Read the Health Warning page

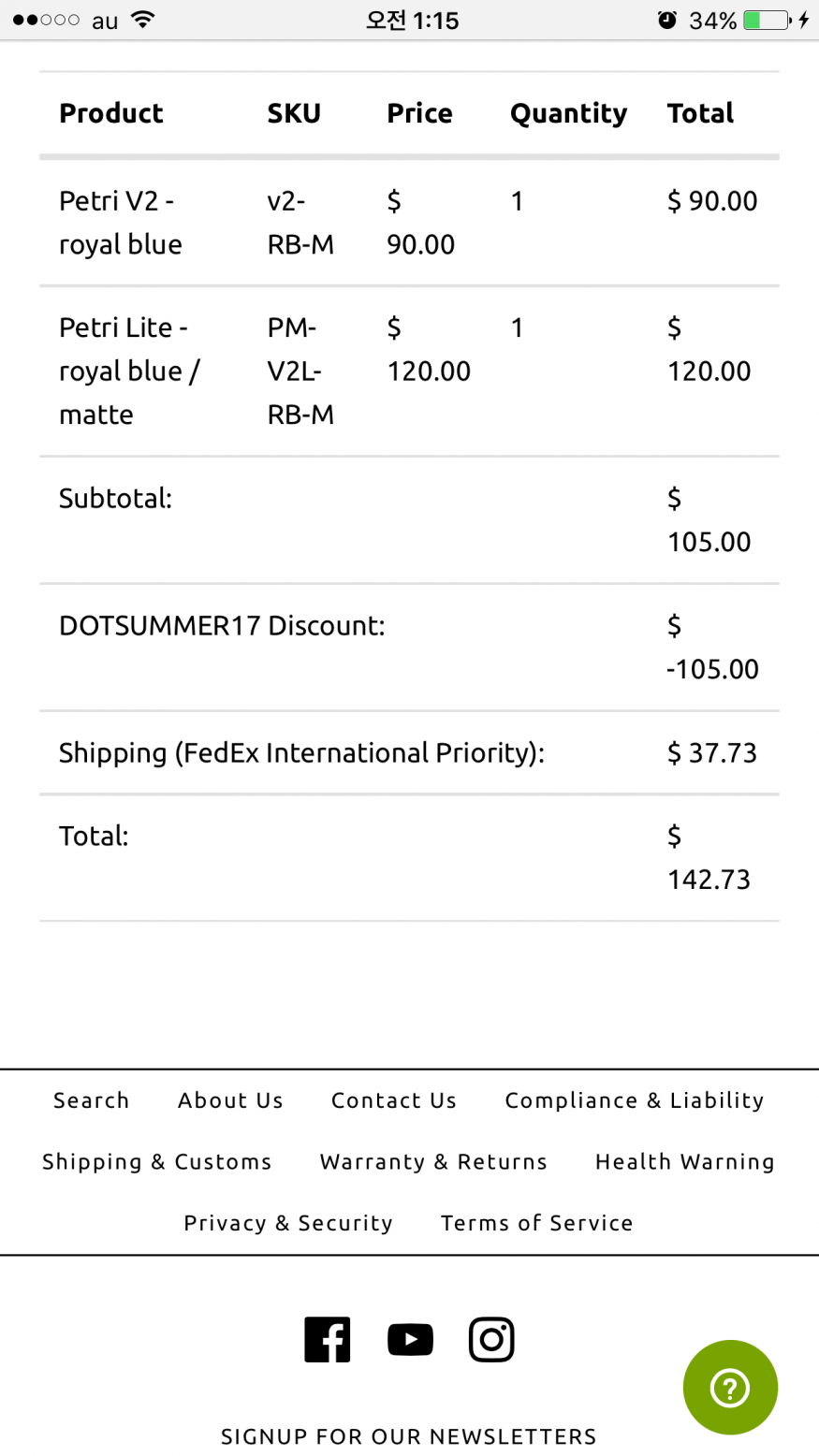coord(684,1162)
